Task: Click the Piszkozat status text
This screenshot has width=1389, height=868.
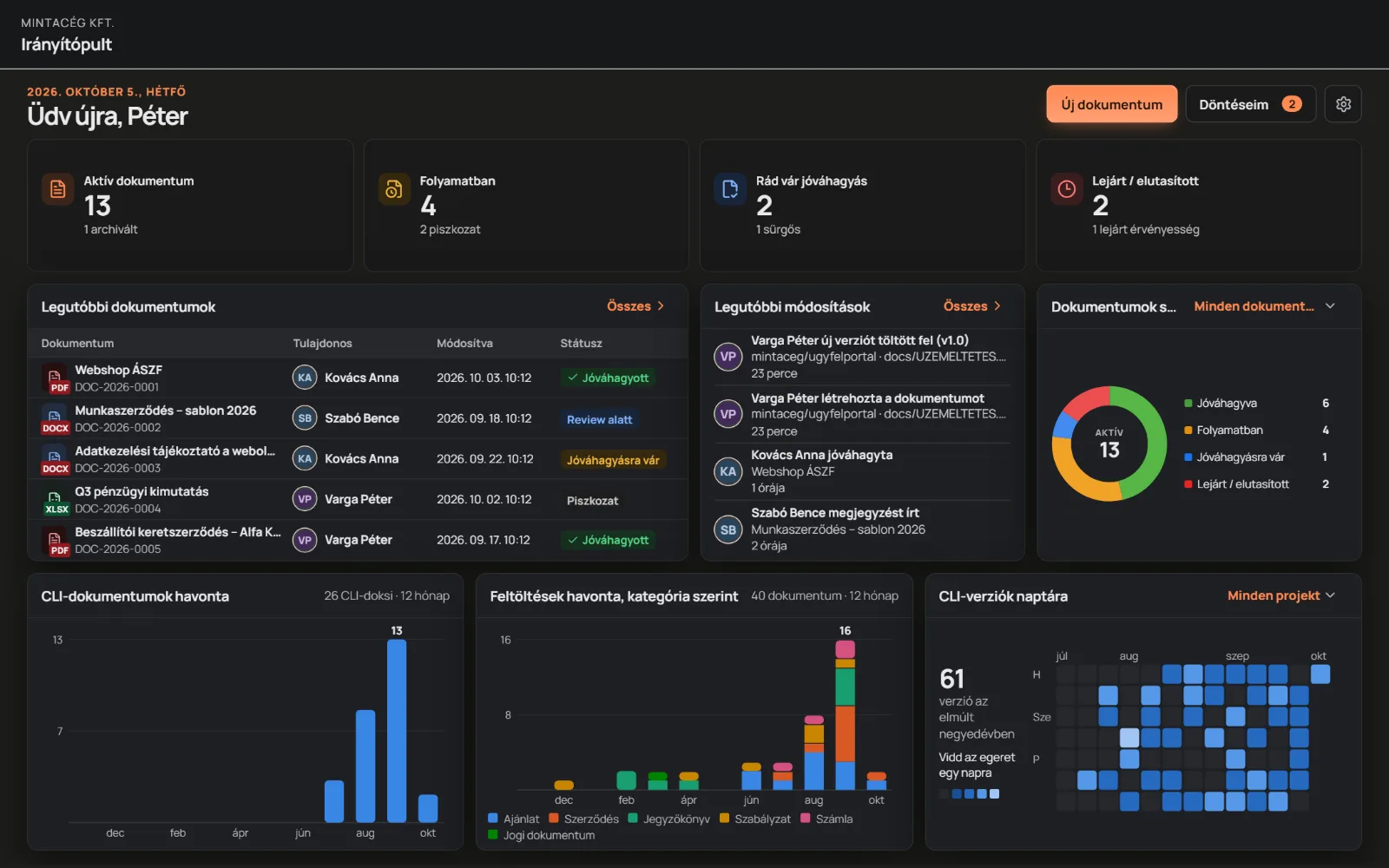Action: coord(592,501)
